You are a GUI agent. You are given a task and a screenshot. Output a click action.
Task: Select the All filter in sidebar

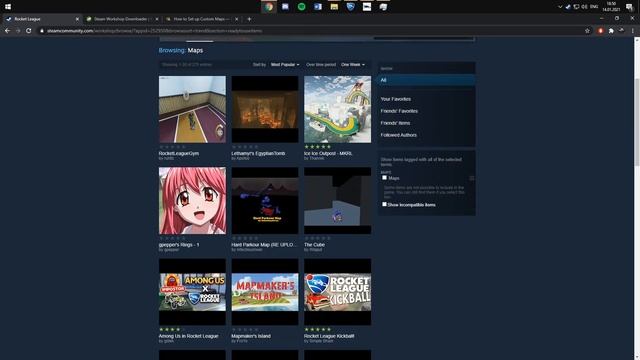pos(426,80)
